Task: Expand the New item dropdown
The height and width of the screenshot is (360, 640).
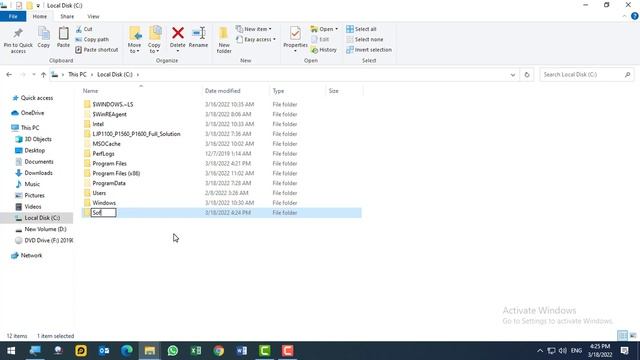Action: click(253, 29)
